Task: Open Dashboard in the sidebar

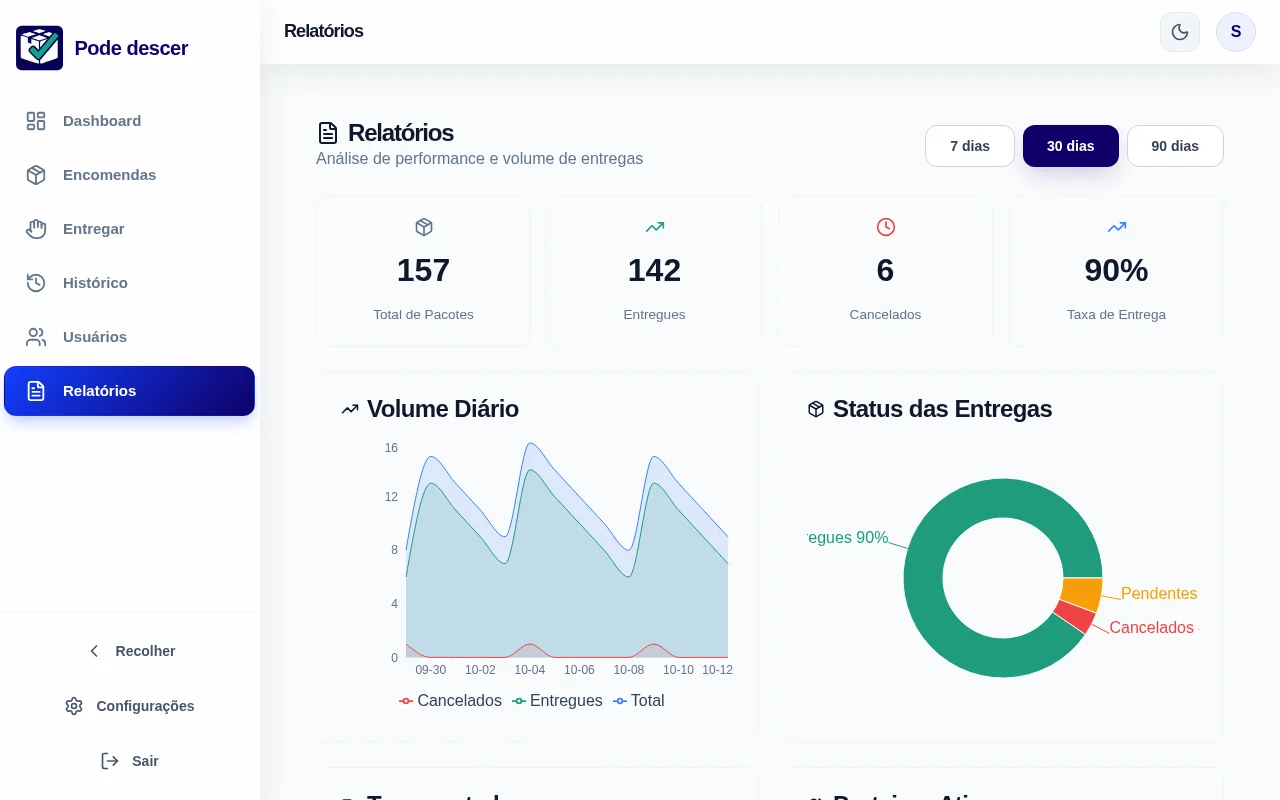Action: click(130, 121)
